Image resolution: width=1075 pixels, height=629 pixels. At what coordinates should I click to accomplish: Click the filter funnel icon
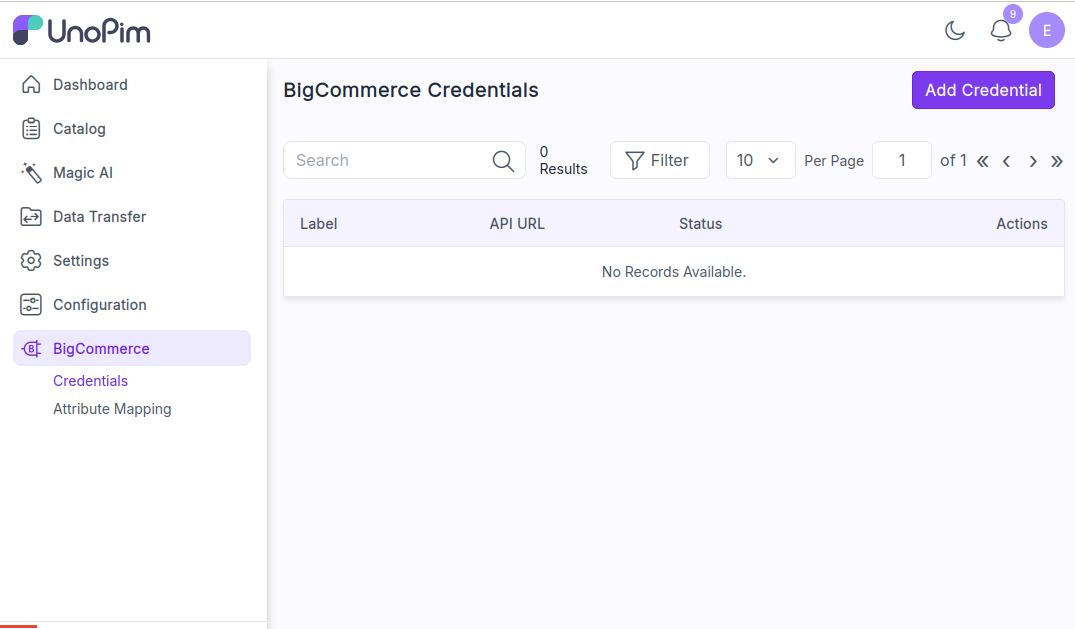pos(634,161)
